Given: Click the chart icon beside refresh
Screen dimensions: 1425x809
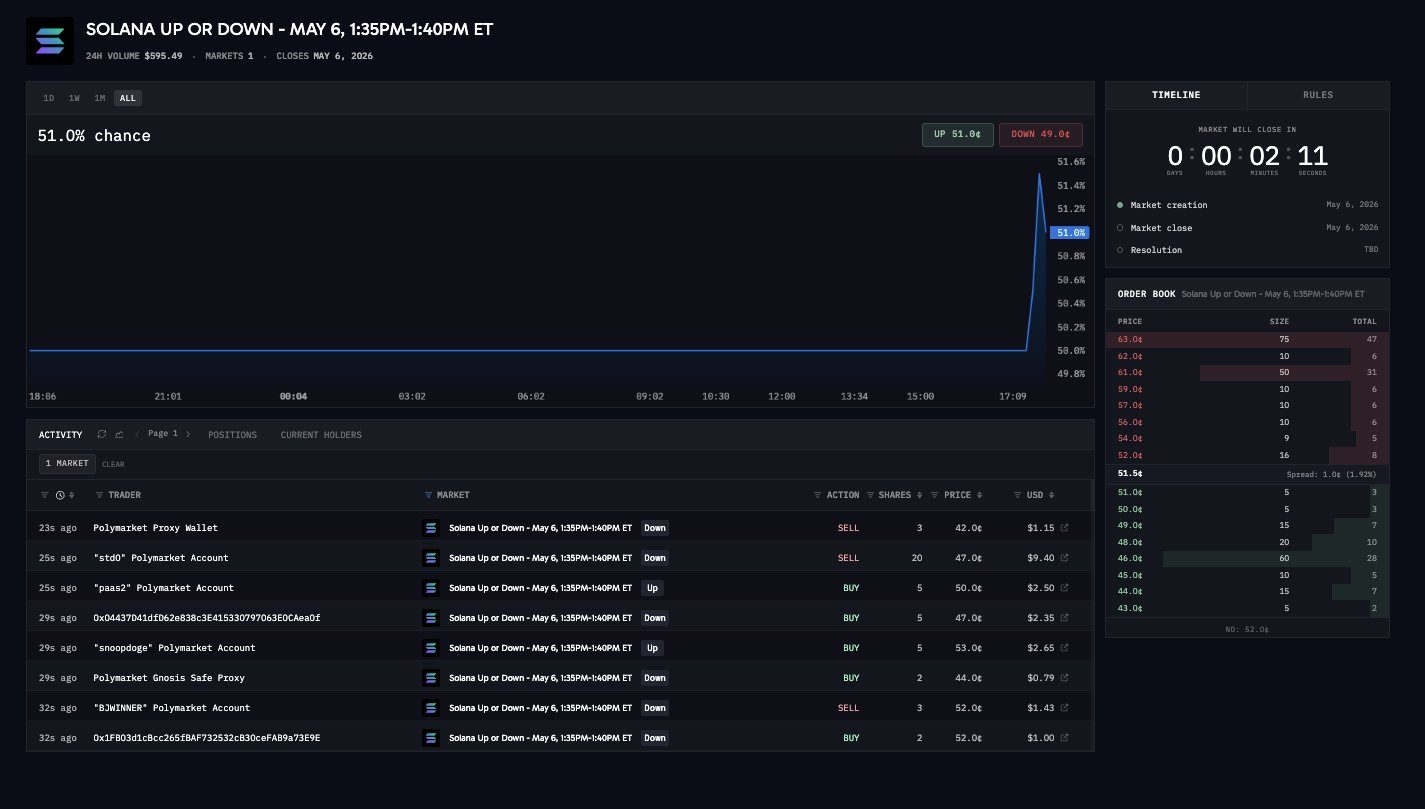Looking at the screenshot, I should click(x=119, y=434).
